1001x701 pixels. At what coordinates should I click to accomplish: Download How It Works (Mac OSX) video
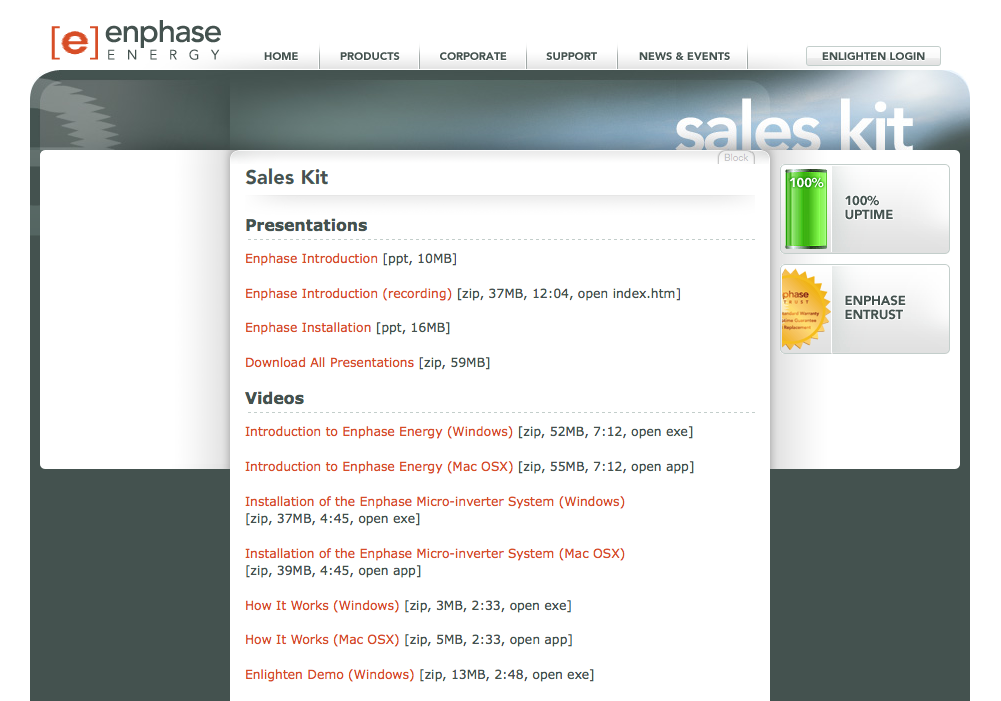tap(322, 640)
